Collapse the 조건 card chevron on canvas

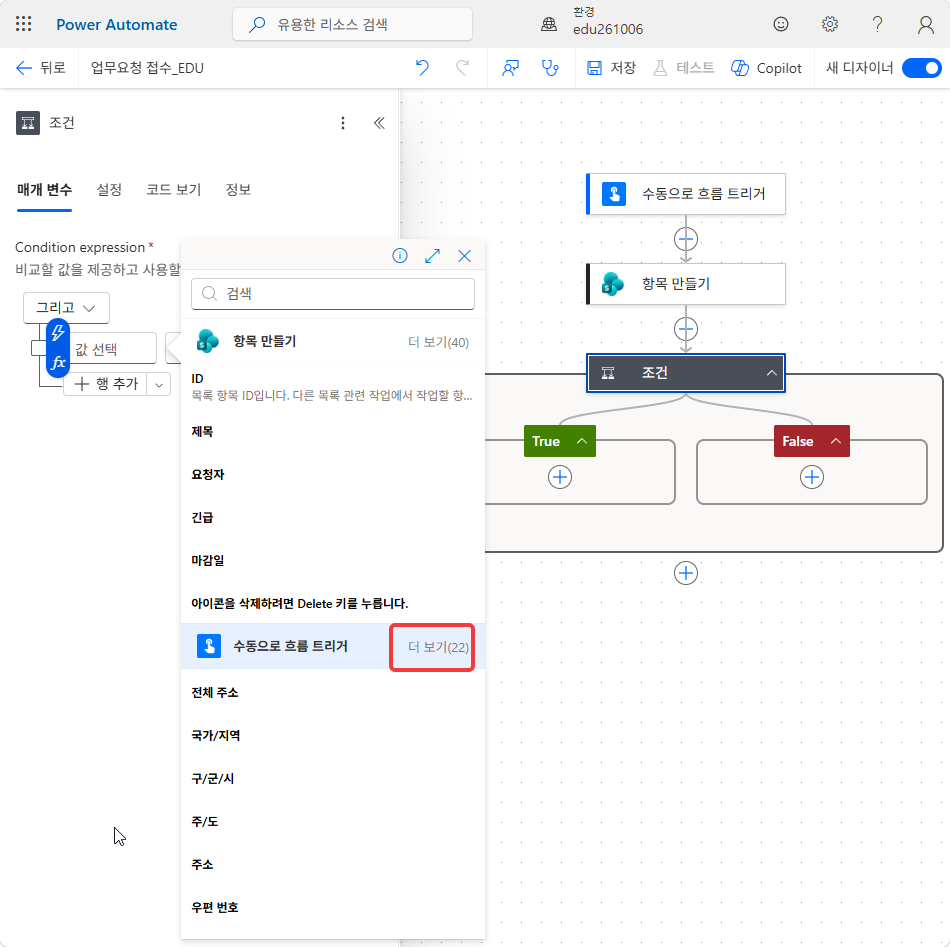[x=771, y=373]
